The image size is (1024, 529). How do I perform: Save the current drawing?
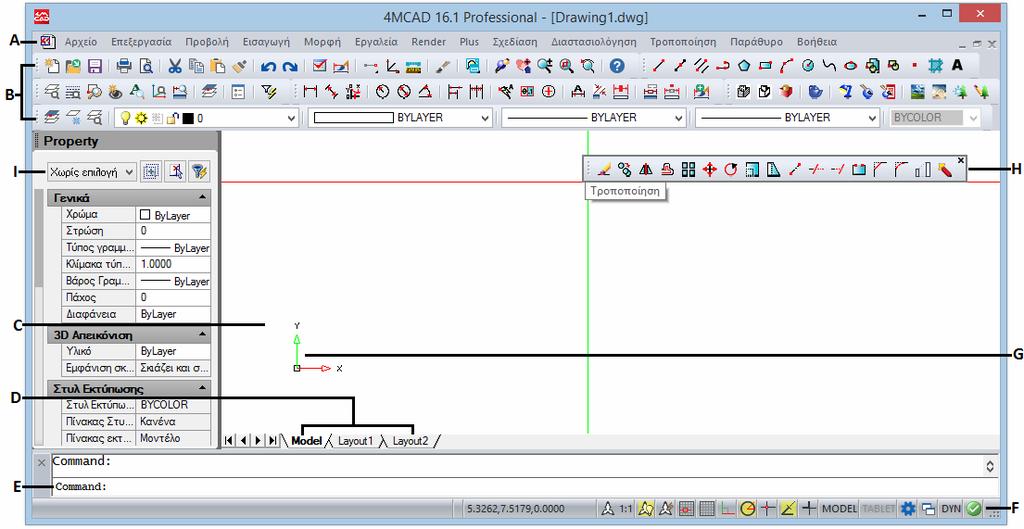click(x=95, y=66)
